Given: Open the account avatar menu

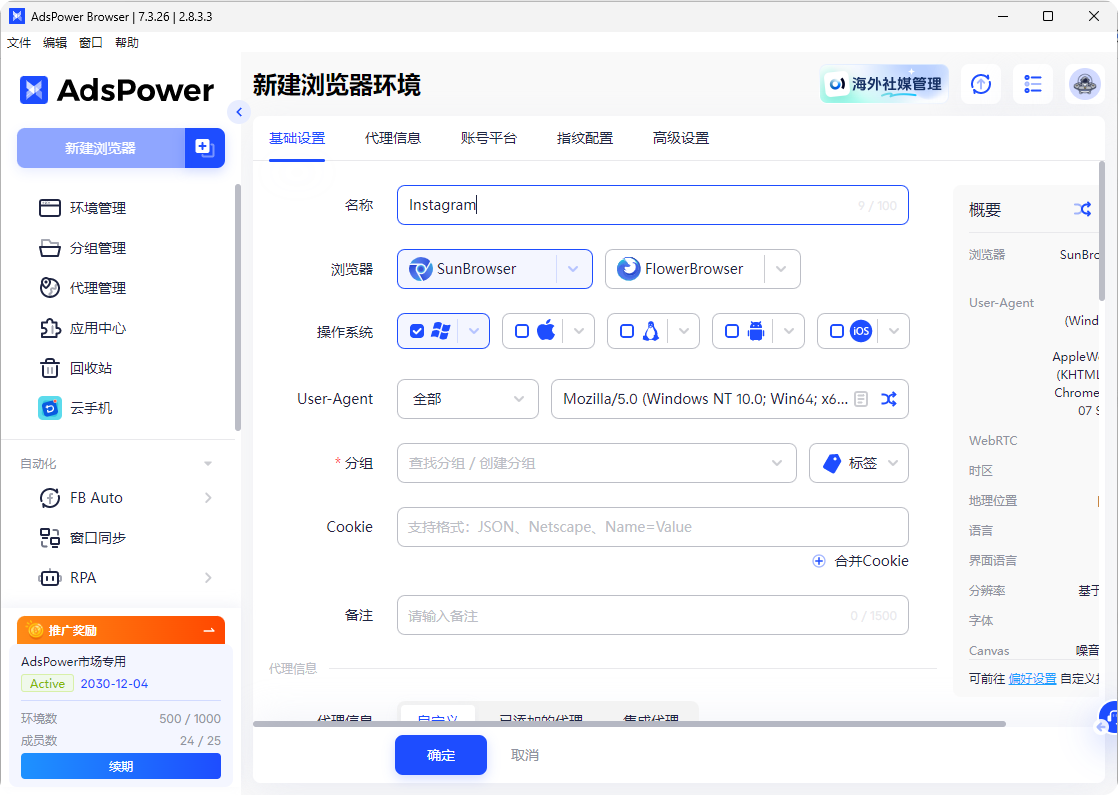Looking at the screenshot, I should pos(1085,84).
